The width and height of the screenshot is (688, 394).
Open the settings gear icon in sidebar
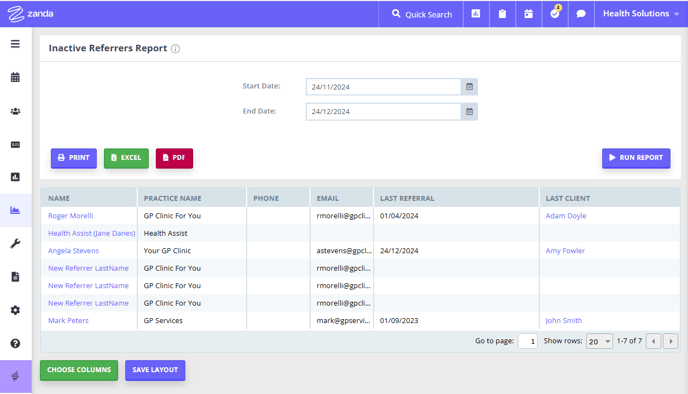click(x=15, y=310)
